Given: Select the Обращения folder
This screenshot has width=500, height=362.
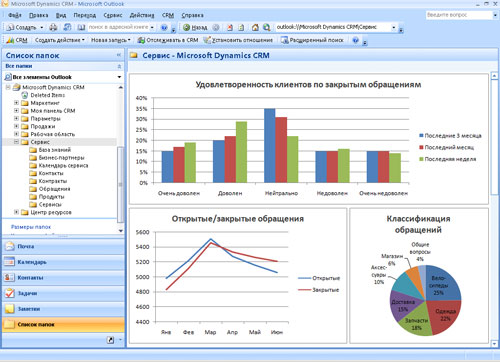Looking at the screenshot, I should click(x=54, y=189).
